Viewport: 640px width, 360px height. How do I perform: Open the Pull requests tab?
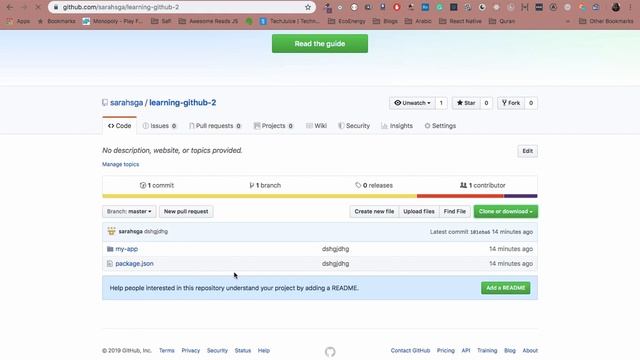(x=215, y=126)
